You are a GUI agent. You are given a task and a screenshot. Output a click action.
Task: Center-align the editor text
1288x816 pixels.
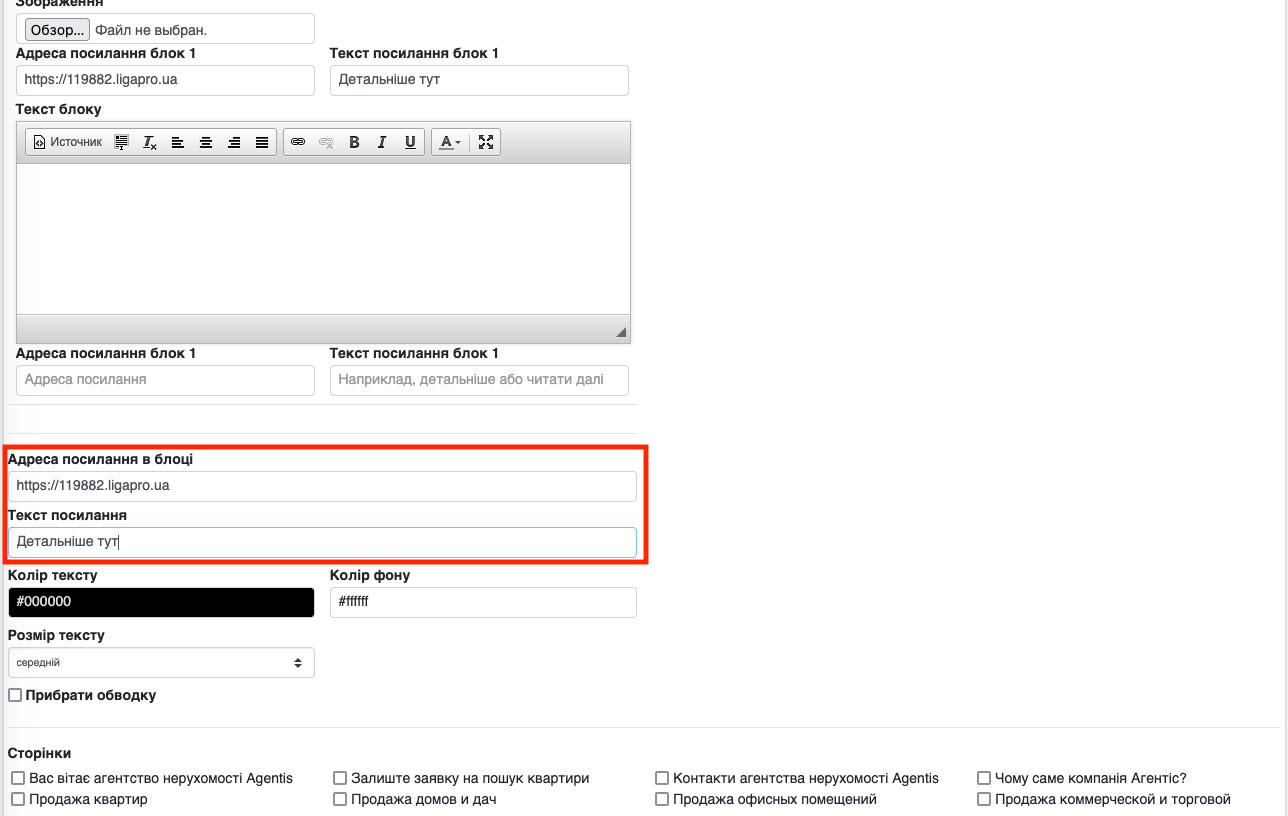[206, 142]
